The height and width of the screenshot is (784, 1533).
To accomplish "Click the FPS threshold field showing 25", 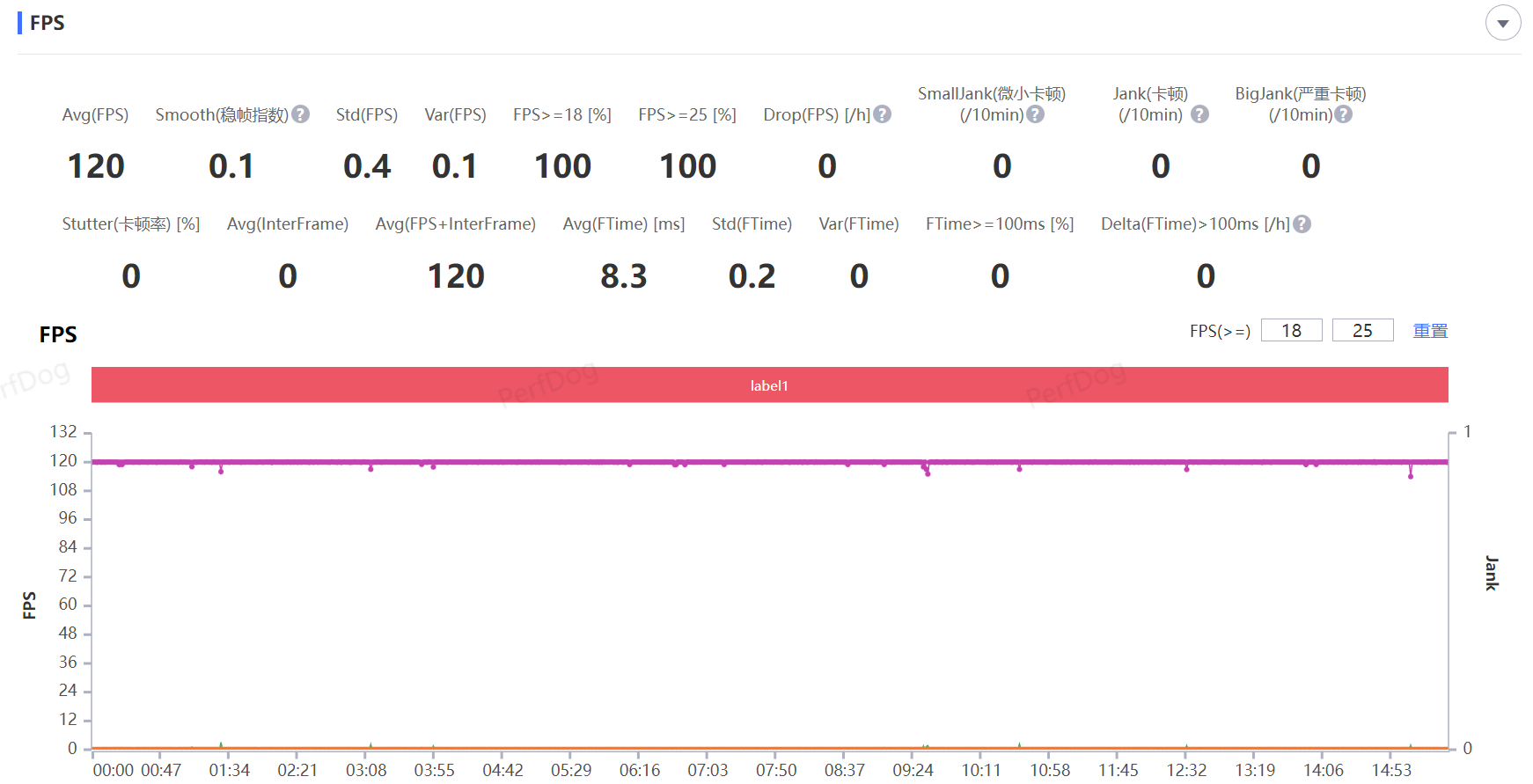I will click(x=1362, y=331).
